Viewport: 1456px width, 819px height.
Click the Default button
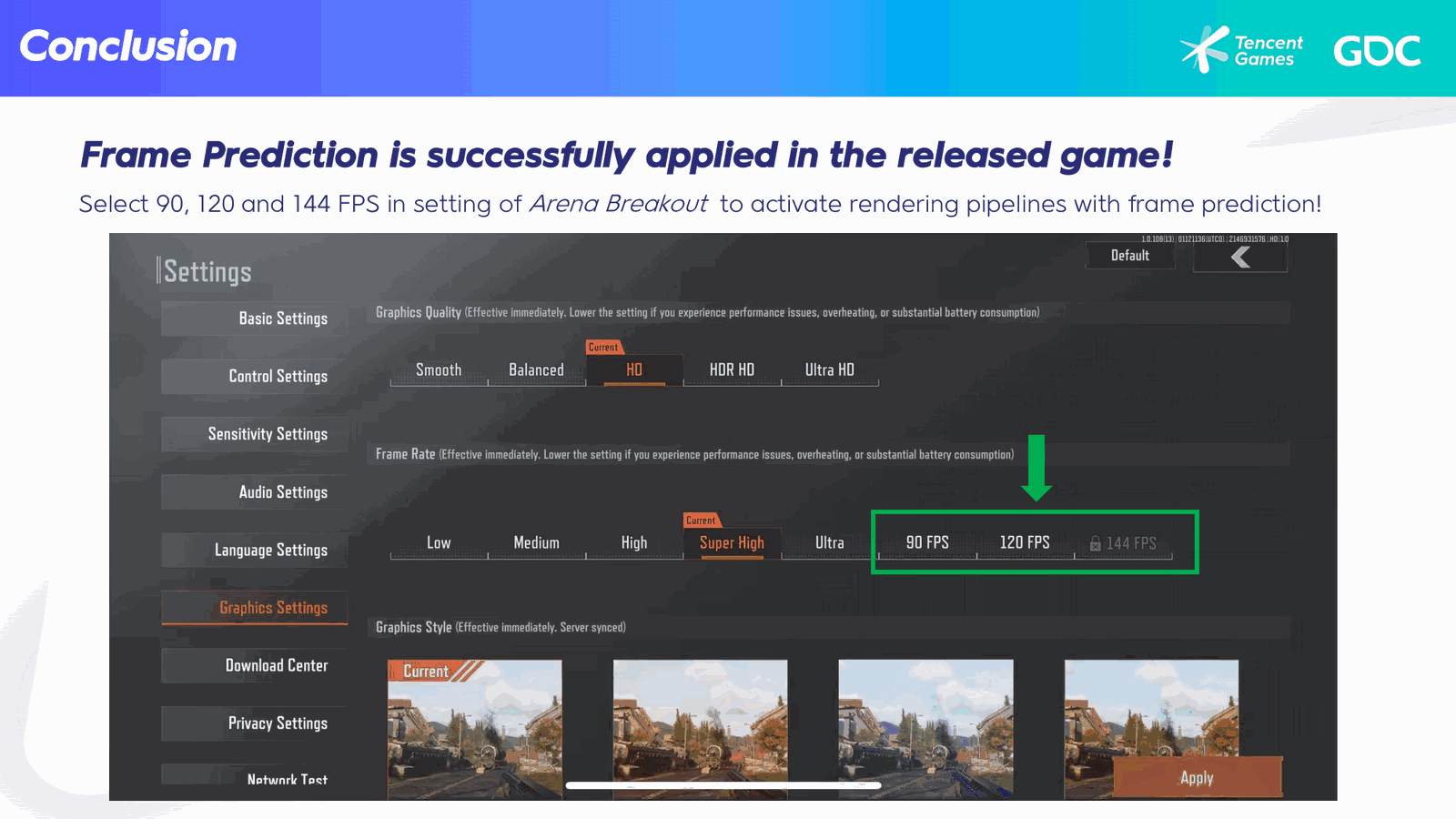pos(1130,256)
